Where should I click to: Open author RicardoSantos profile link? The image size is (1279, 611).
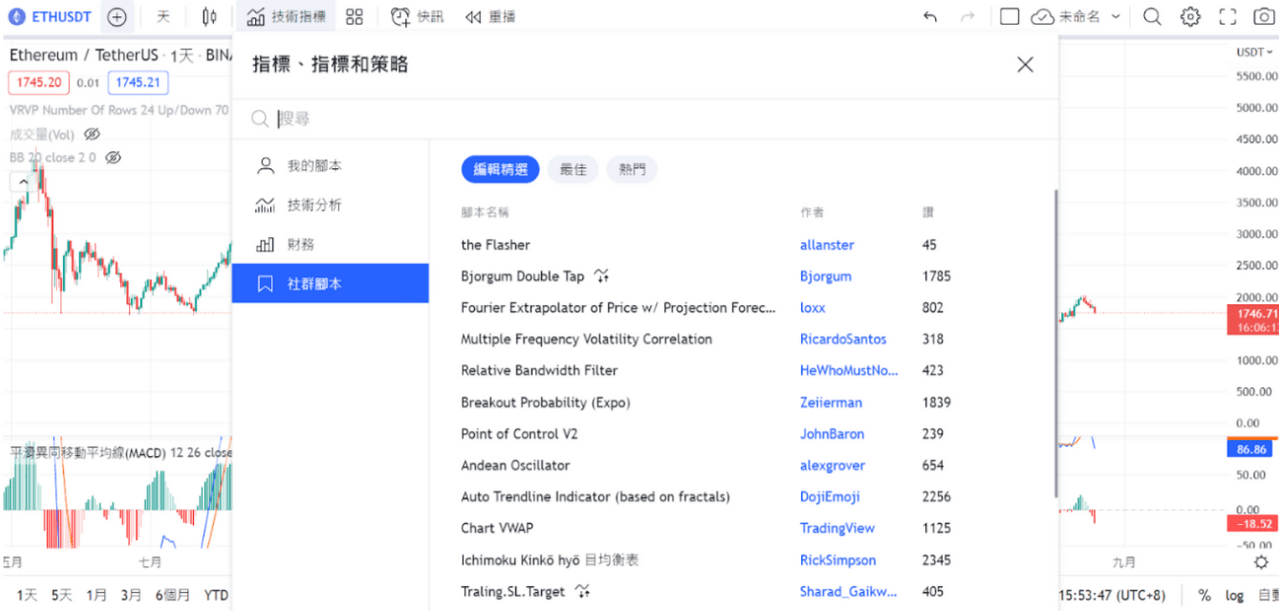[x=843, y=339]
